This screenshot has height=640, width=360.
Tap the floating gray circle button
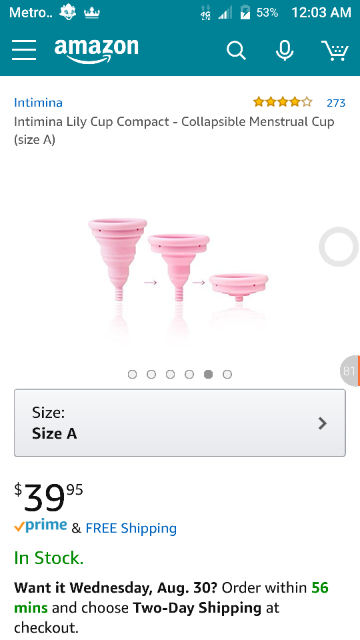tap(339, 247)
